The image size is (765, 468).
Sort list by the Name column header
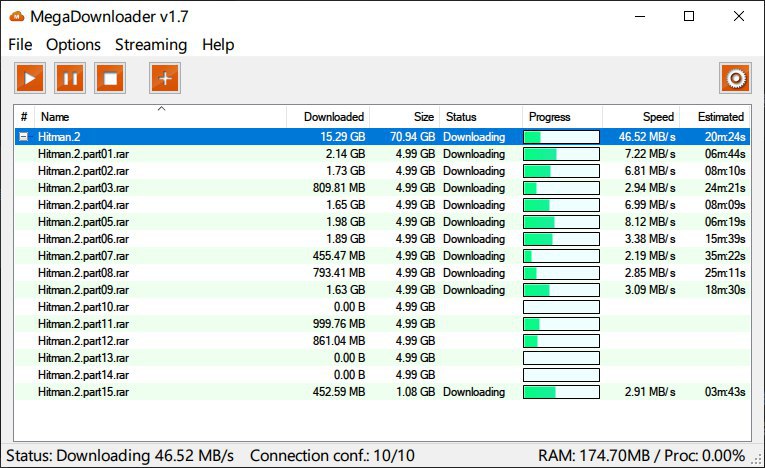tap(160, 117)
